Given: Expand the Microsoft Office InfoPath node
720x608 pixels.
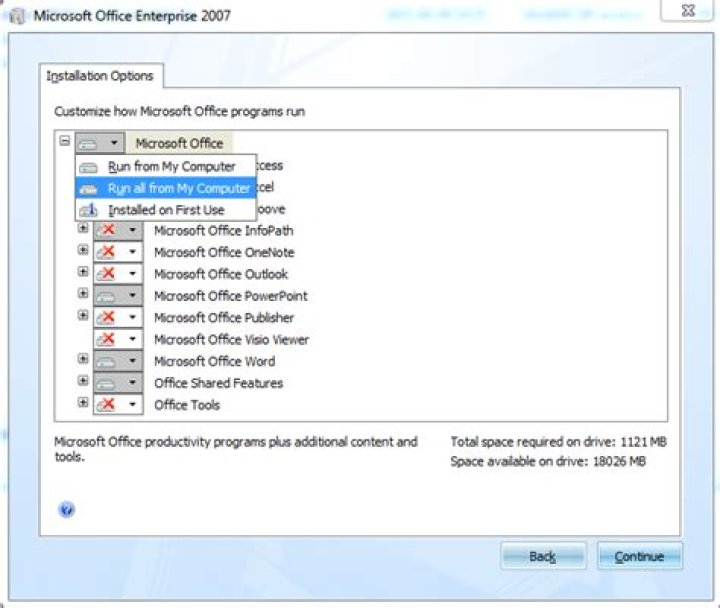Looking at the screenshot, I should (x=83, y=228).
